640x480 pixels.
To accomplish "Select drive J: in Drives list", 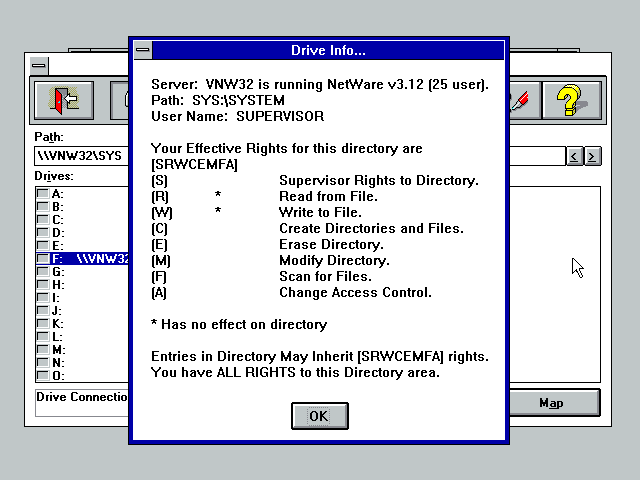I will point(82,311).
